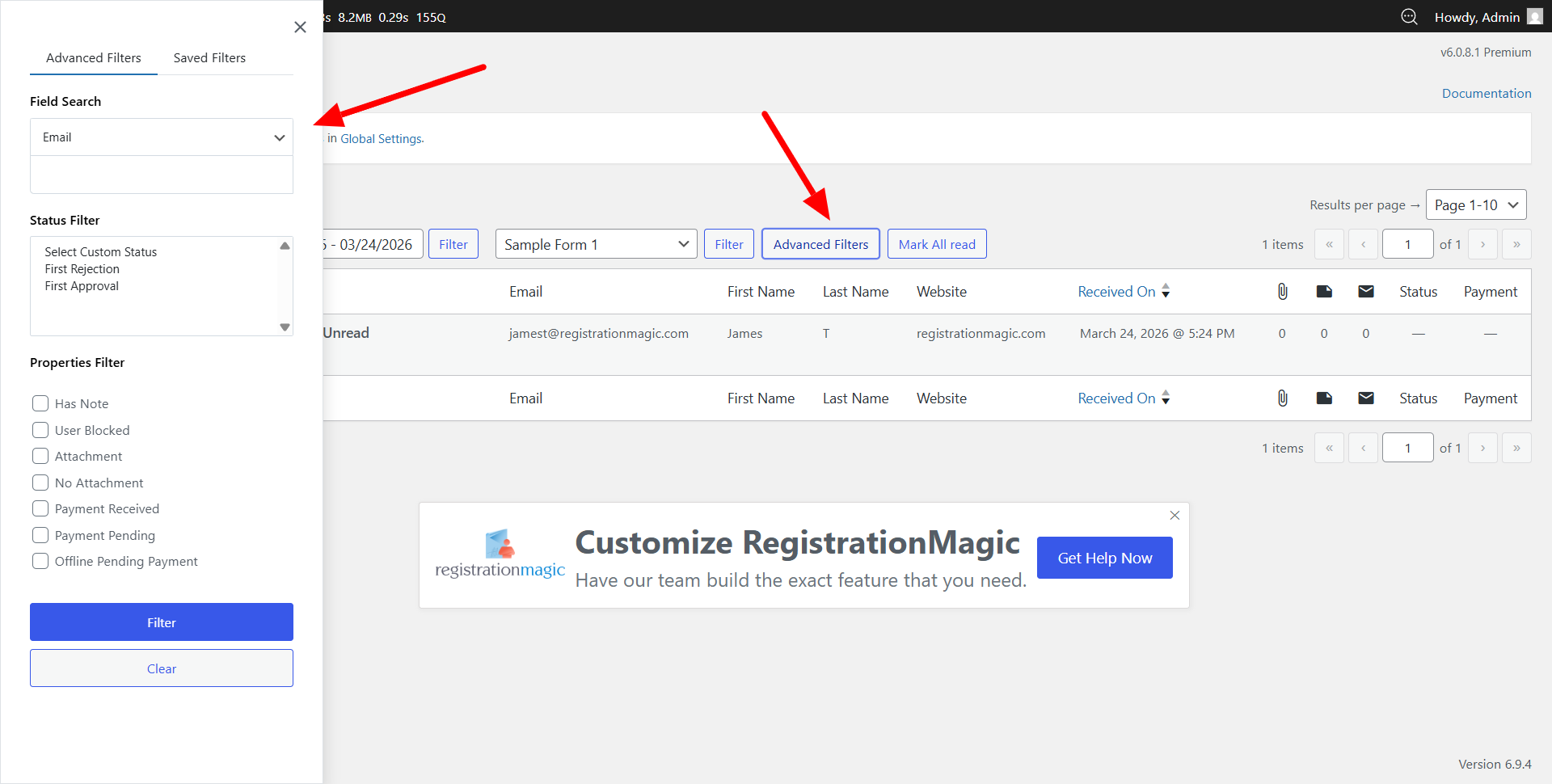This screenshot has height=784, width=1552.
Task: Click Admin avatar in top bar
Action: tap(1534, 17)
